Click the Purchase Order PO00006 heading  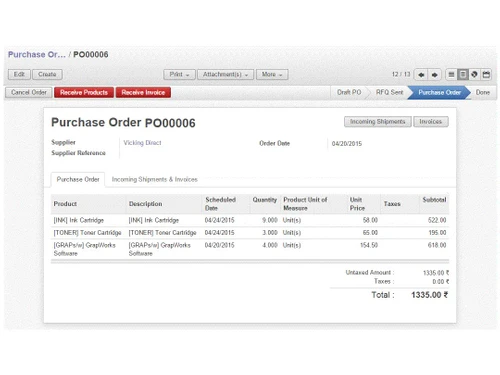coord(123,123)
